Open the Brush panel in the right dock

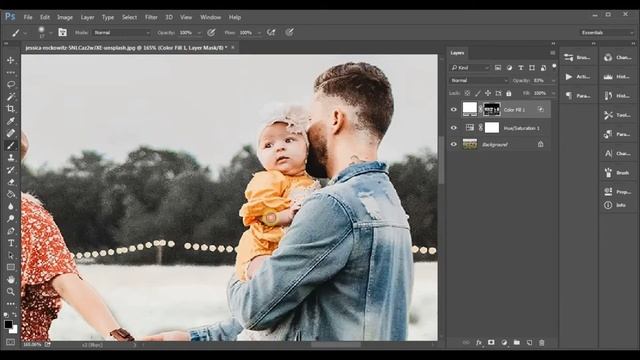point(618,173)
